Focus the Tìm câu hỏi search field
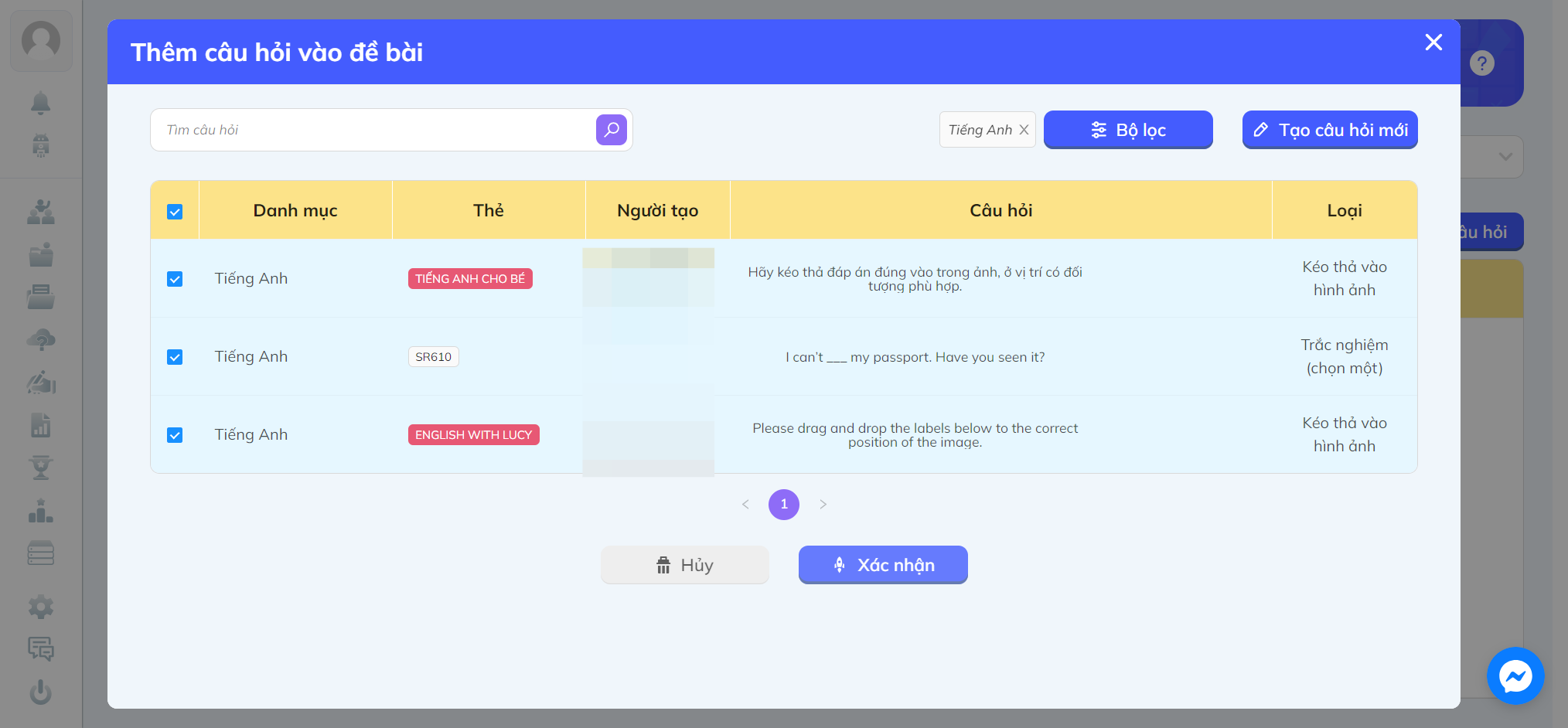1568x728 pixels. [x=375, y=130]
